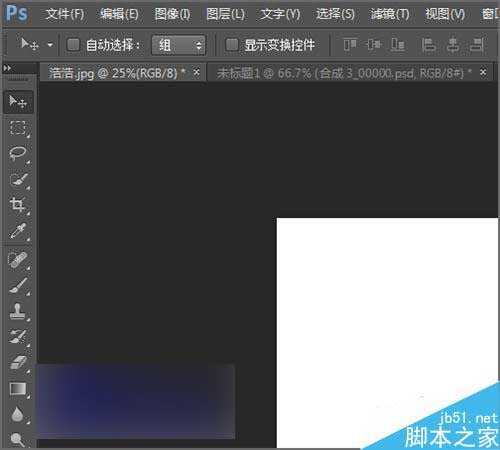The width and height of the screenshot is (500, 450).
Task: Select the Crop tool
Action: tap(18, 205)
